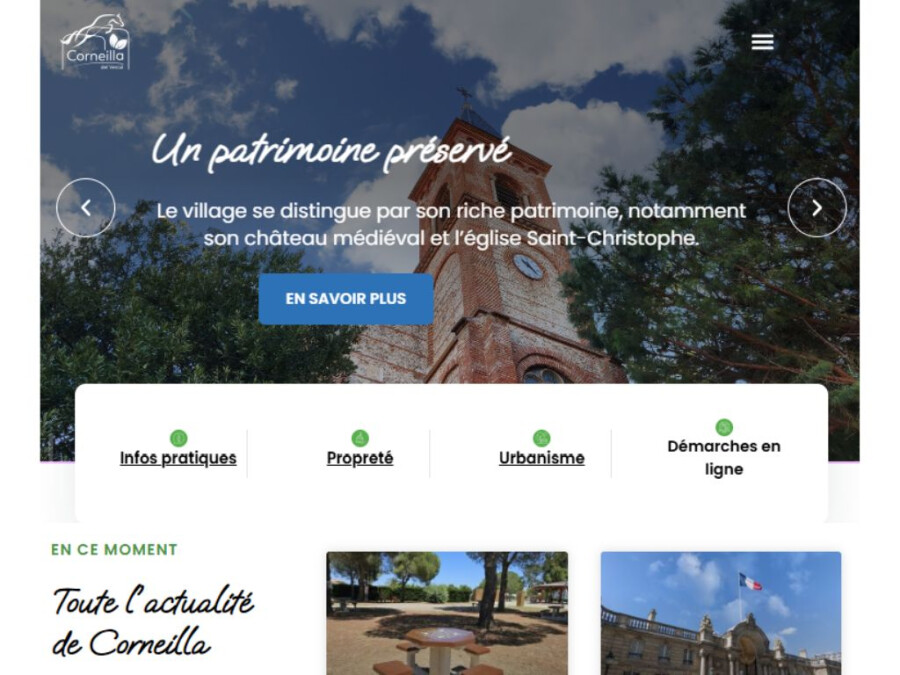Open the hamburger navigation menu
This screenshot has width=900, height=675.
pyautogui.click(x=762, y=42)
